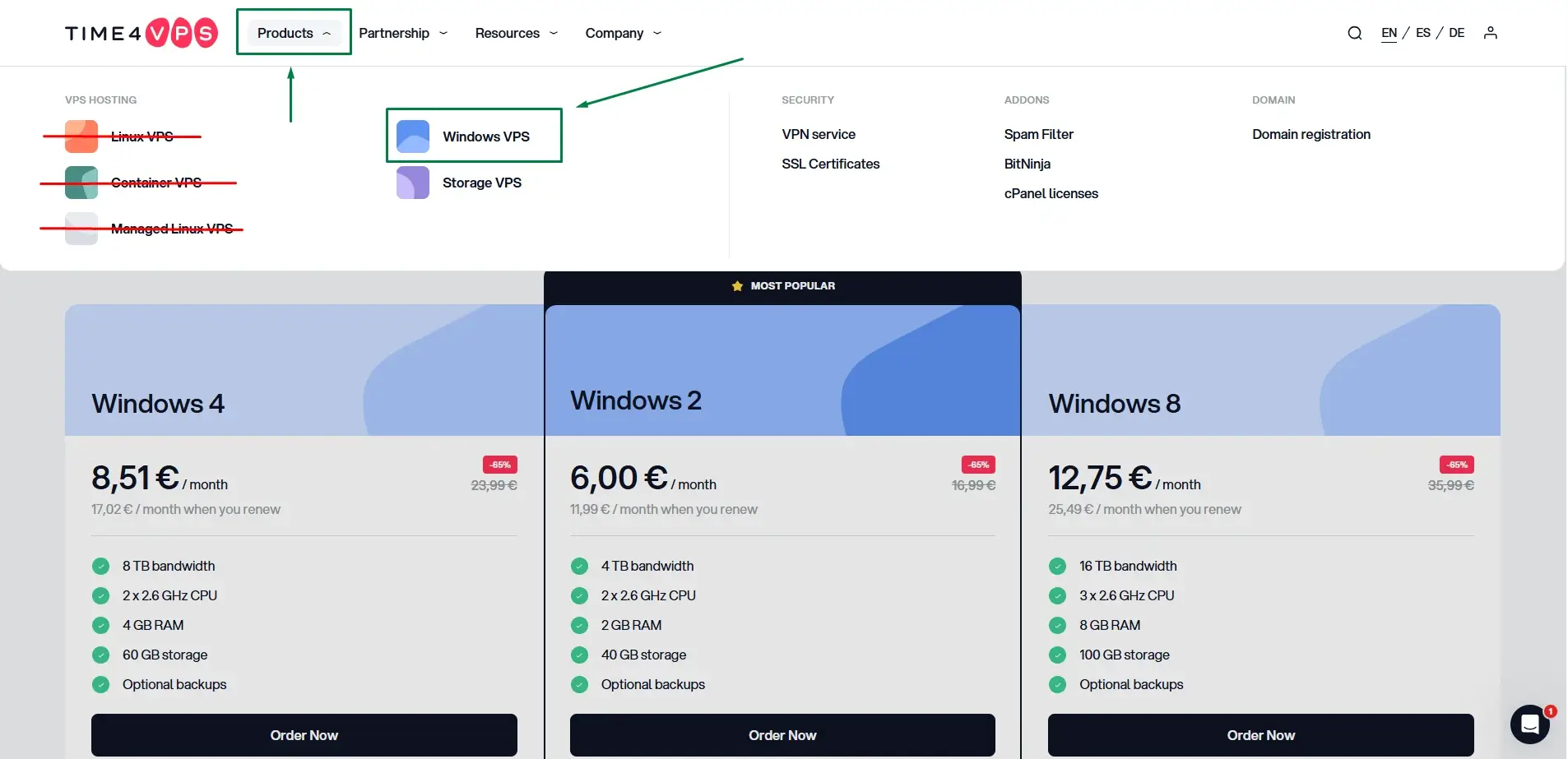Click the check icon beside 100 GB storage

1057,655
